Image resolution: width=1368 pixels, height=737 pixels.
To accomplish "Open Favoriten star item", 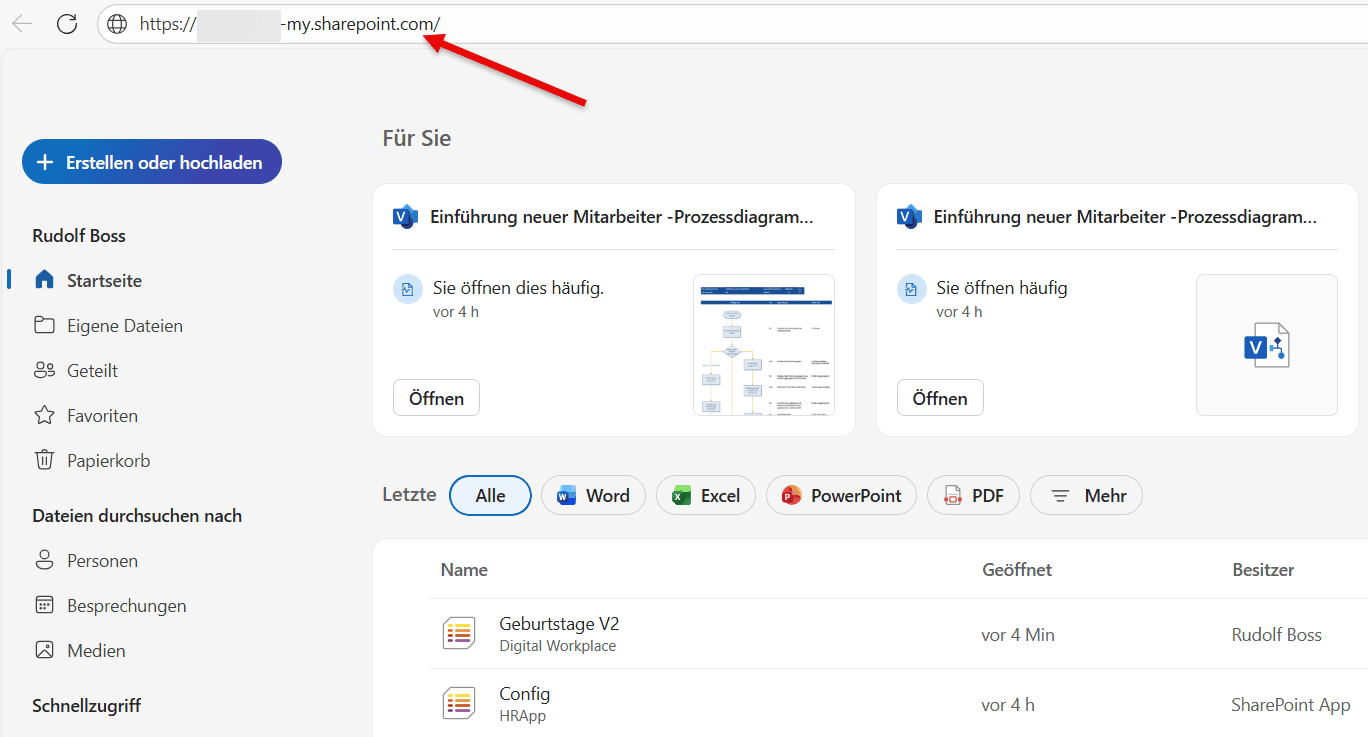I will click(x=102, y=416).
